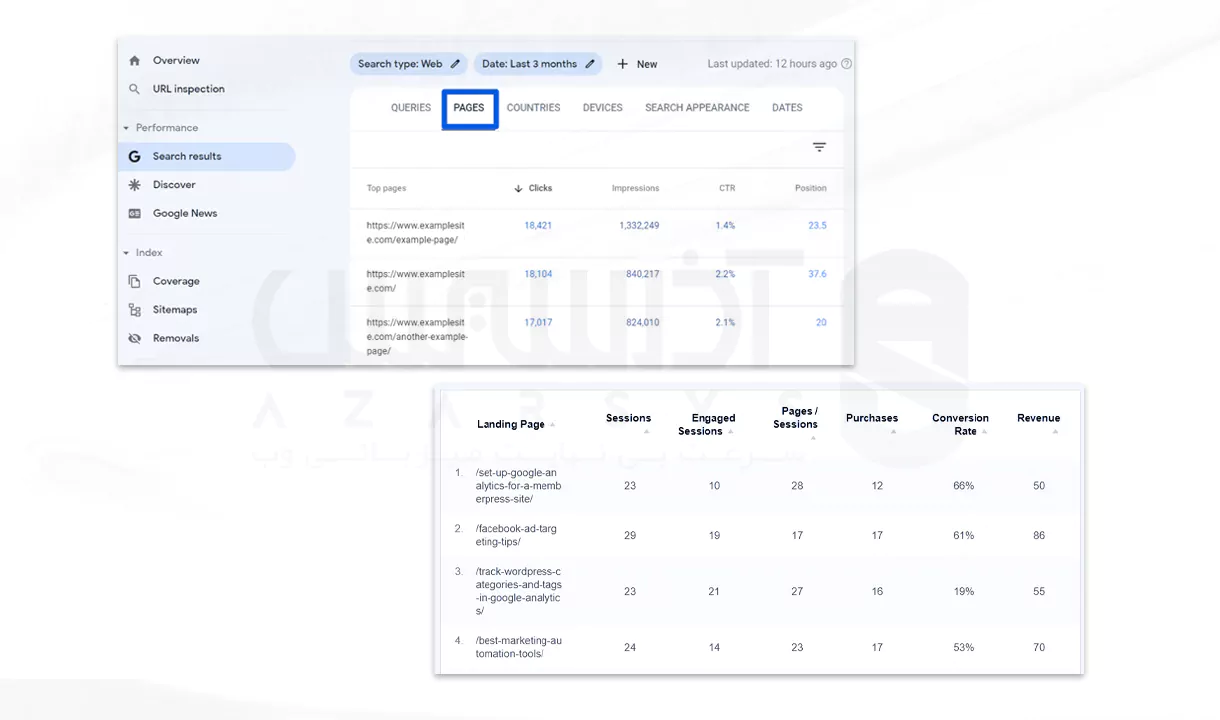Edit the Search type: Web filter
The width and height of the screenshot is (1220, 720).
coord(409,64)
